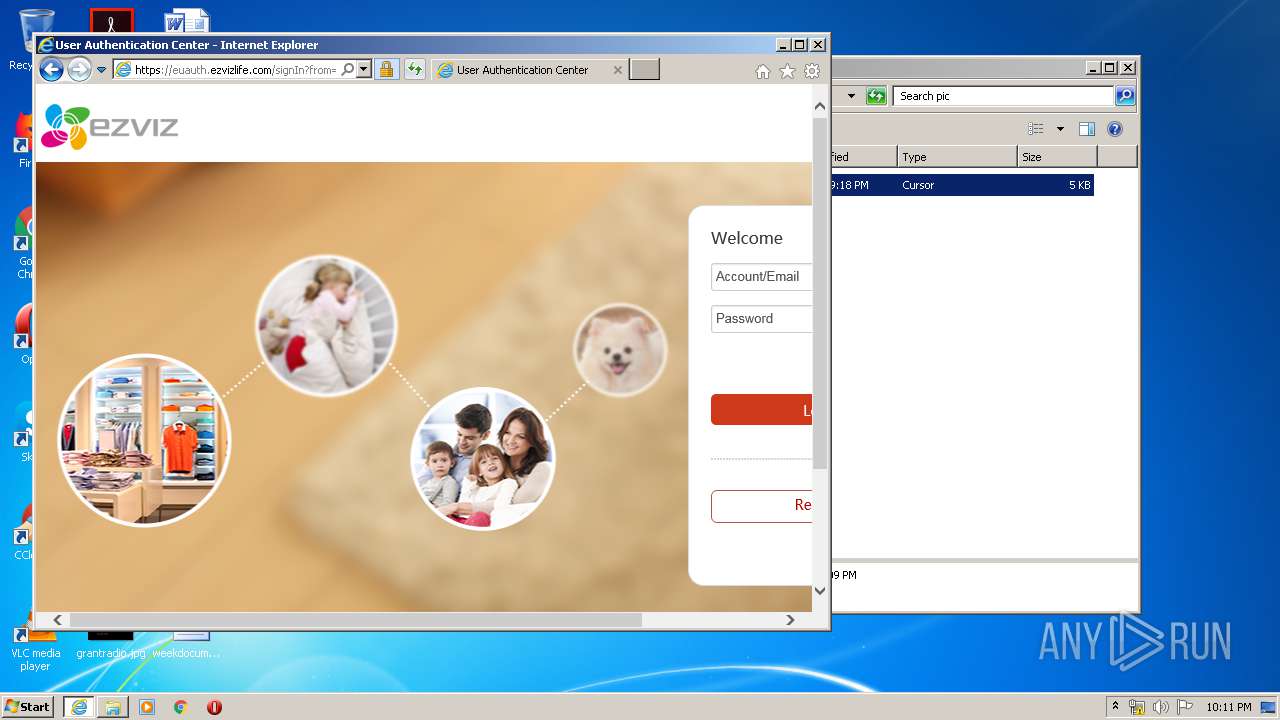Click the network tray icon
The width and height of the screenshot is (1280, 720).
click(x=1137, y=707)
